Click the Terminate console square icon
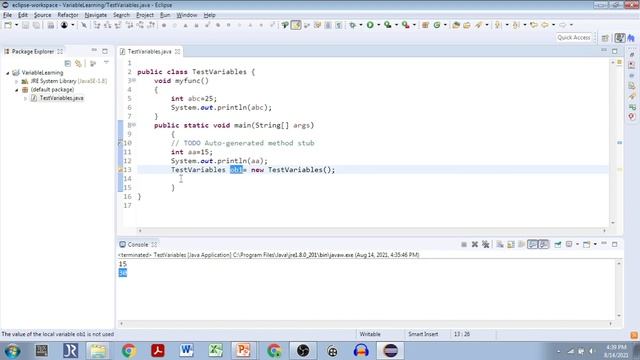Image resolution: width=640 pixels, height=360 pixels. click(464, 244)
